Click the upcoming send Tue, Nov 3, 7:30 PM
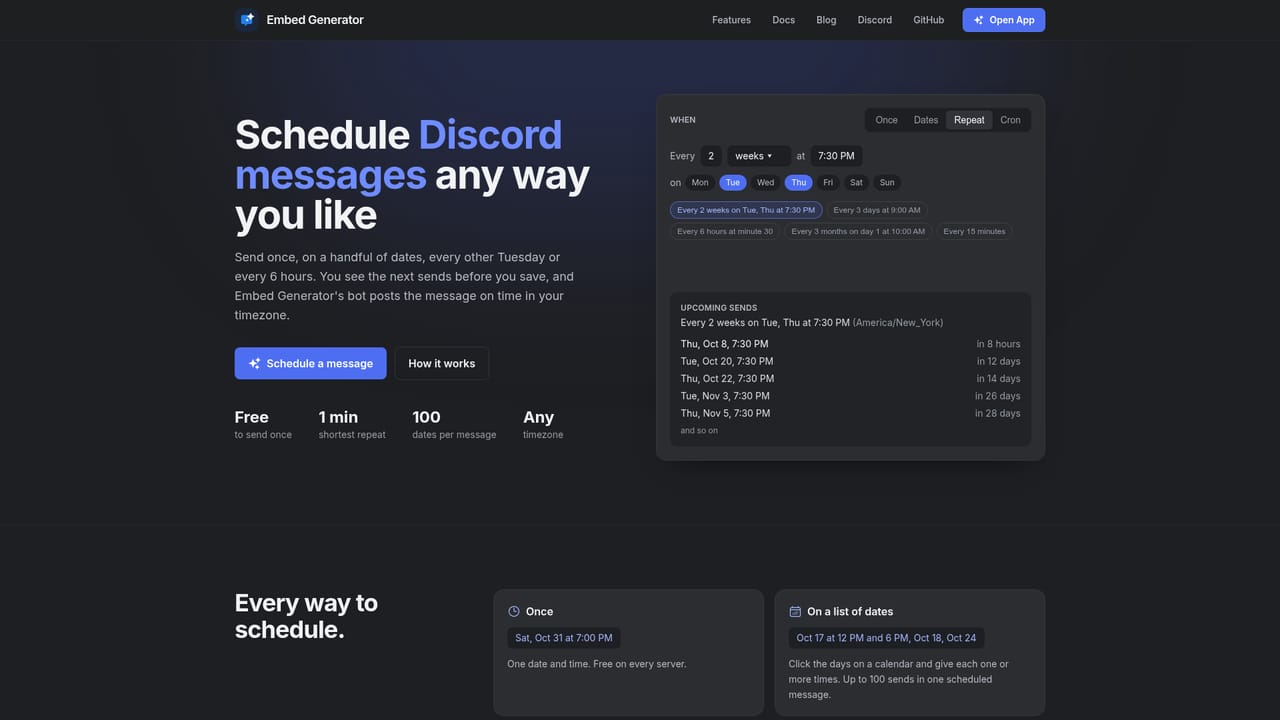1280x720 pixels. click(725, 396)
